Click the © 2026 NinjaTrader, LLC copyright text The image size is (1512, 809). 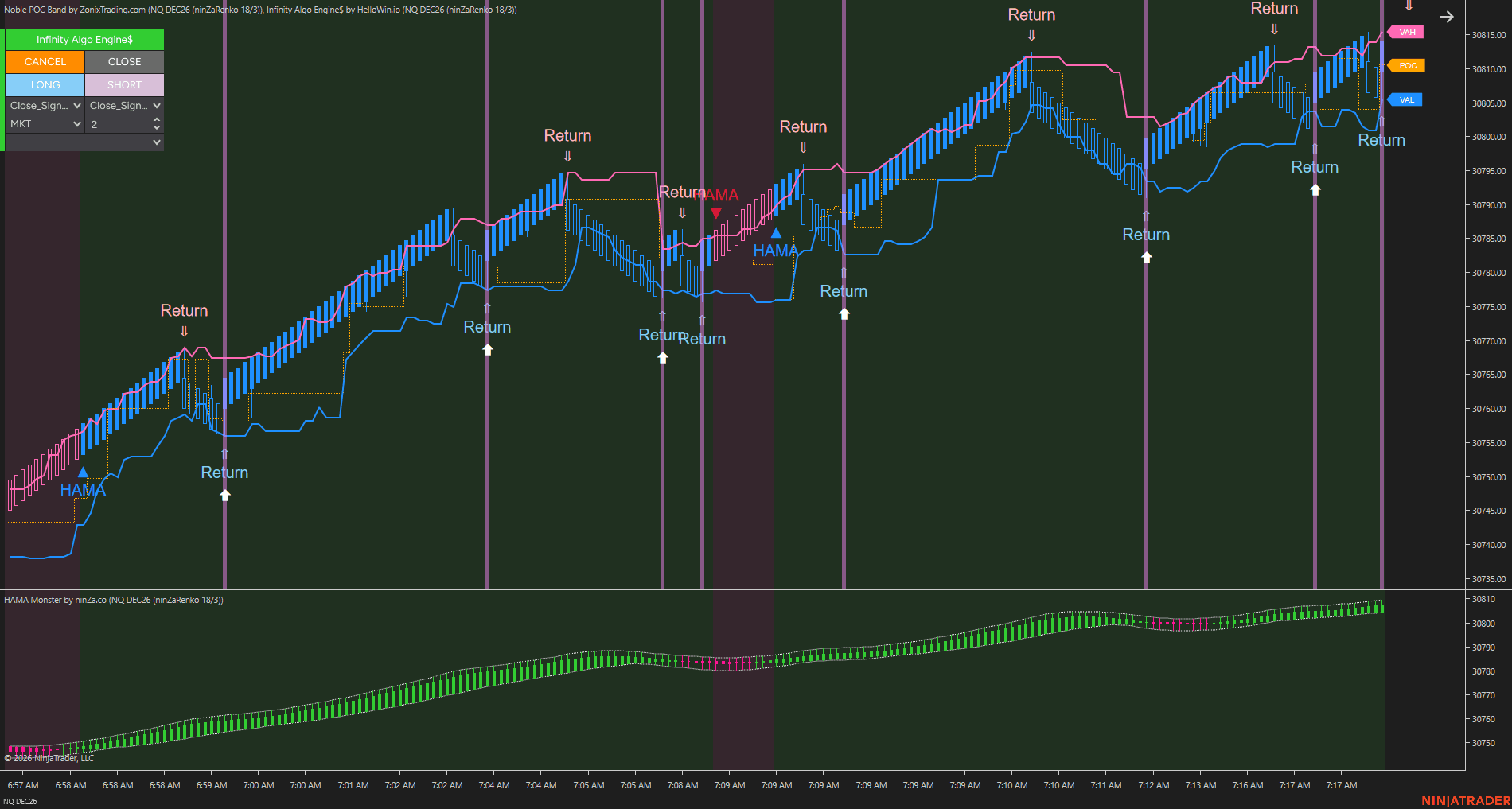click(x=49, y=758)
